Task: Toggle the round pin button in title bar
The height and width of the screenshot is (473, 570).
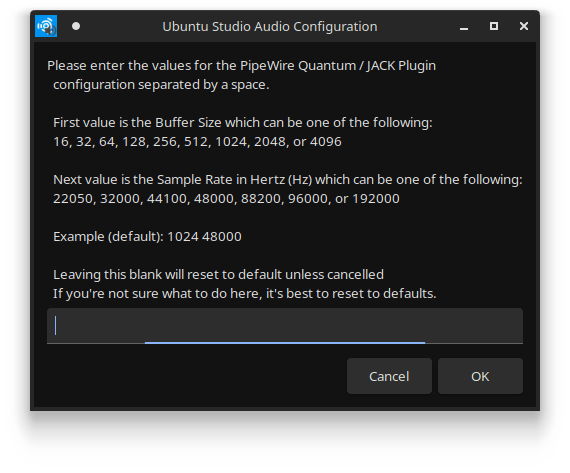Action: pyautogui.click(x=76, y=26)
